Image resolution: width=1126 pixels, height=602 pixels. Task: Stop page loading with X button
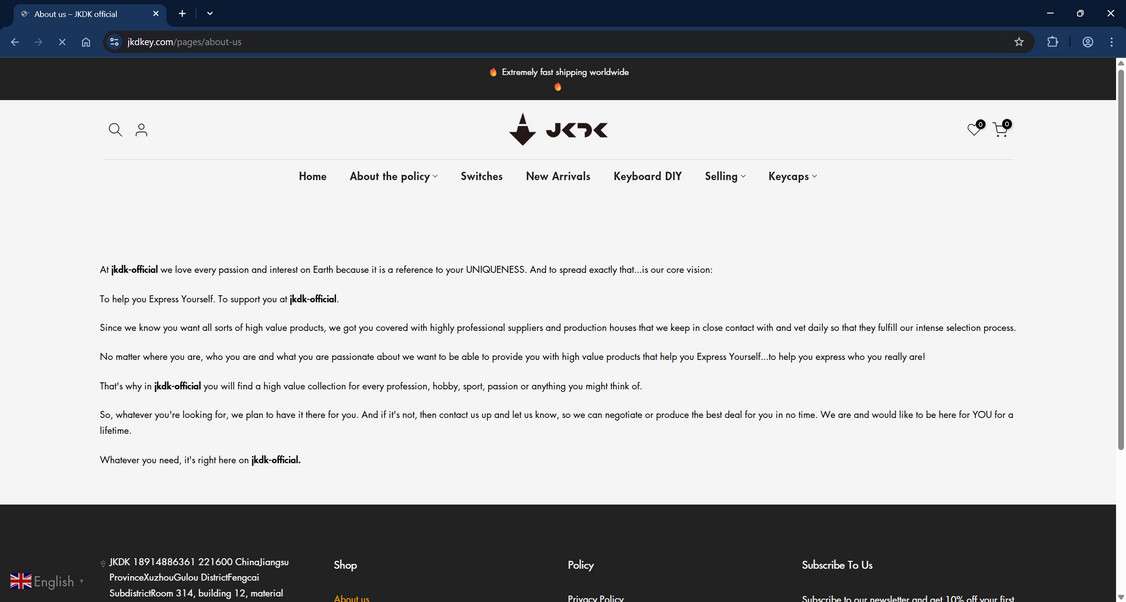point(62,42)
